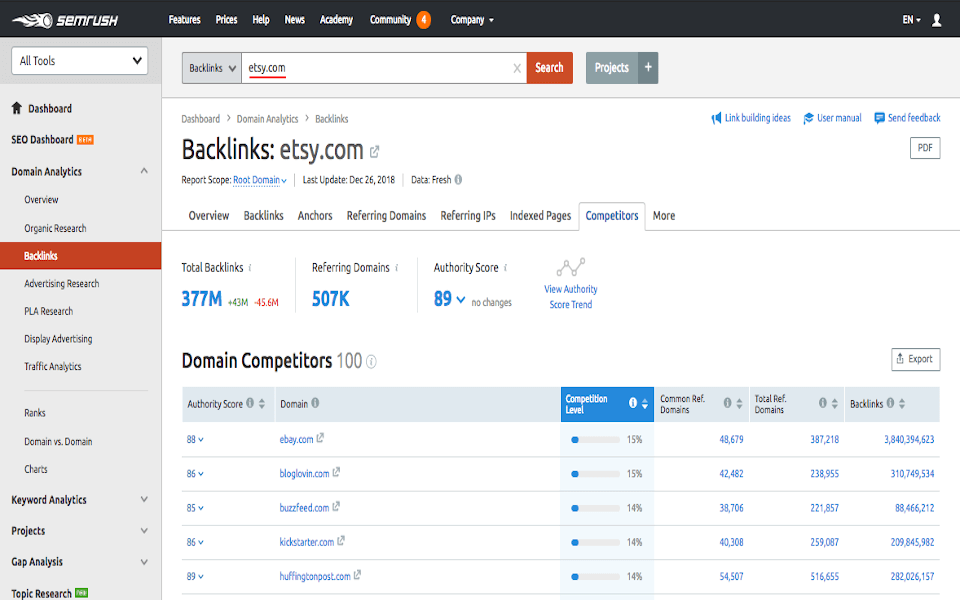Click the Send feedback icon
Screen dimensions: 960x600
pos(877,118)
